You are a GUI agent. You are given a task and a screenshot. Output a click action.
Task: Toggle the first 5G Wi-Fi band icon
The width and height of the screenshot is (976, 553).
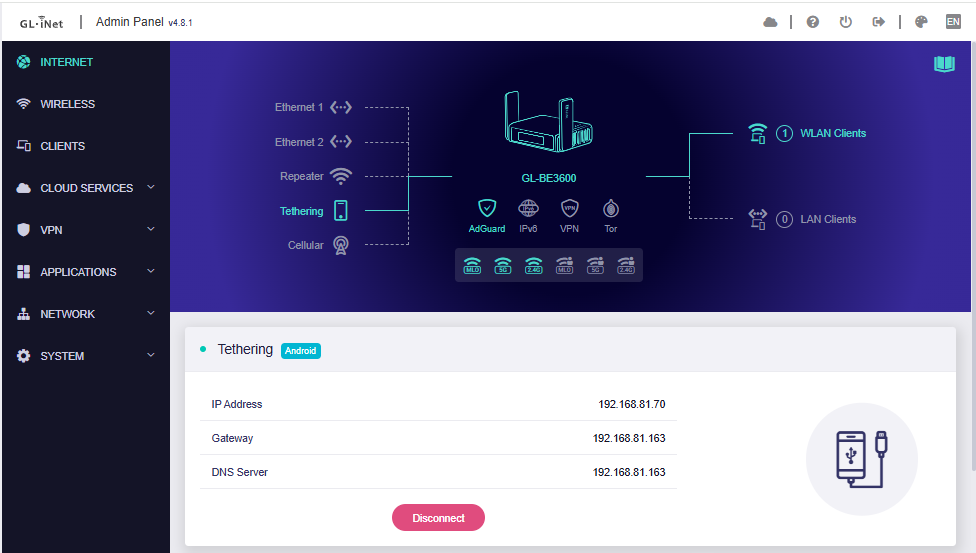503,265
